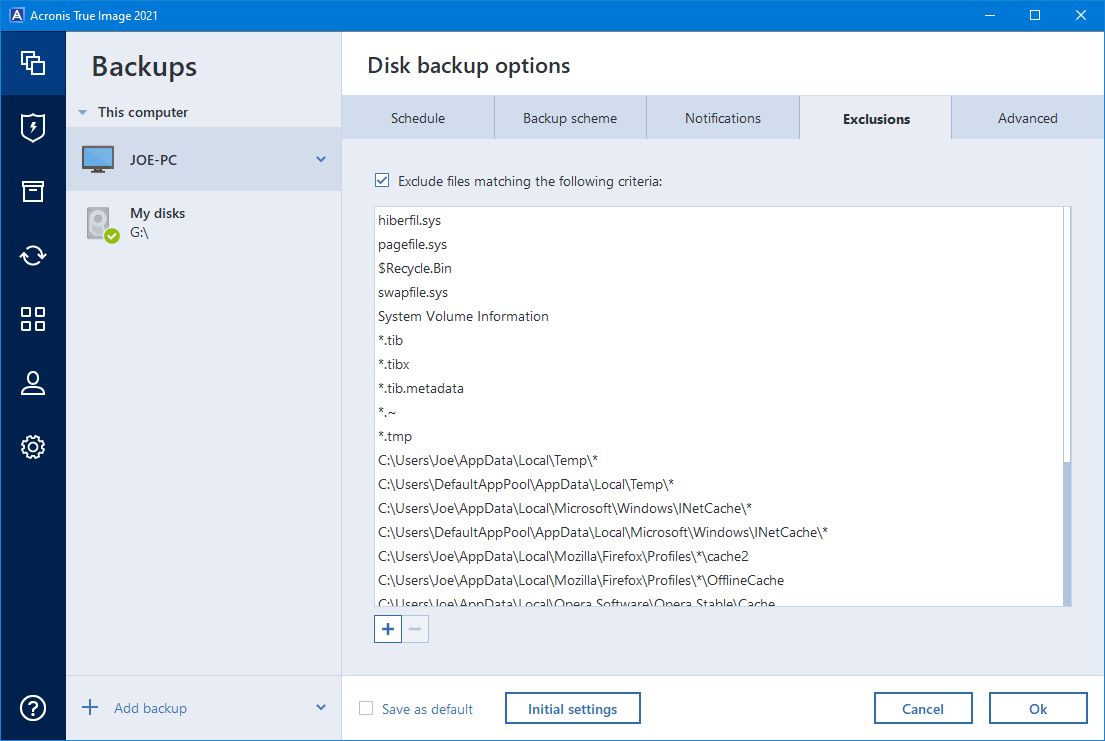Select the DefaultAppPool Local\Temp\* entry
1105x741 pixels.
tap(719, 484)
